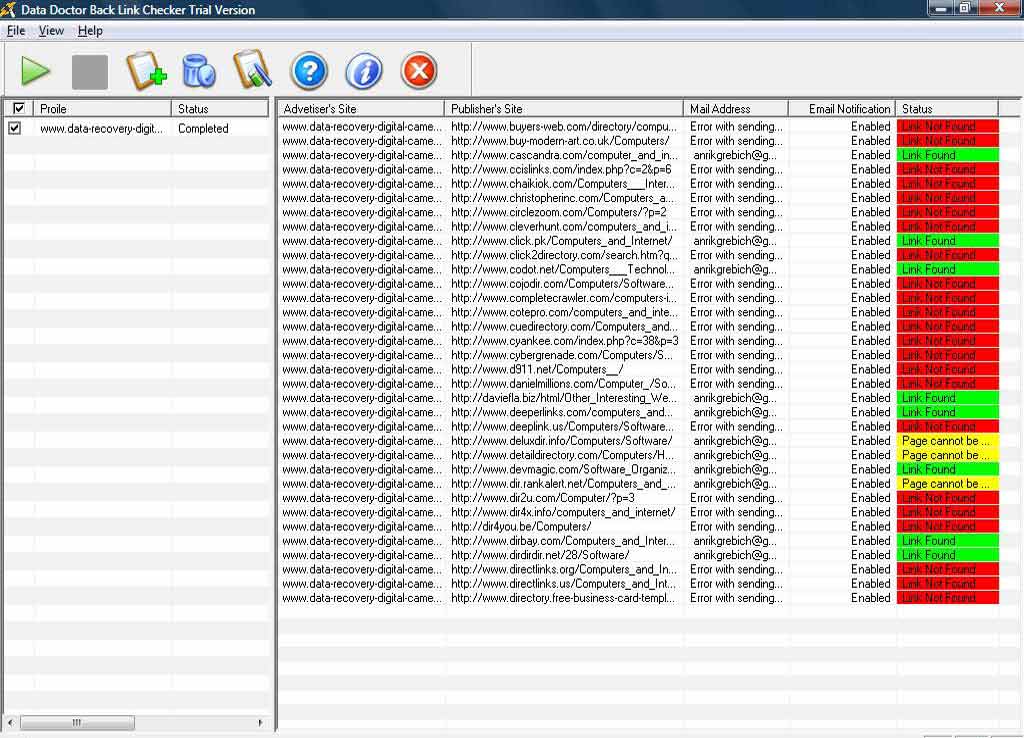Select the dir2u.com Computer row

tap(640, 498)
